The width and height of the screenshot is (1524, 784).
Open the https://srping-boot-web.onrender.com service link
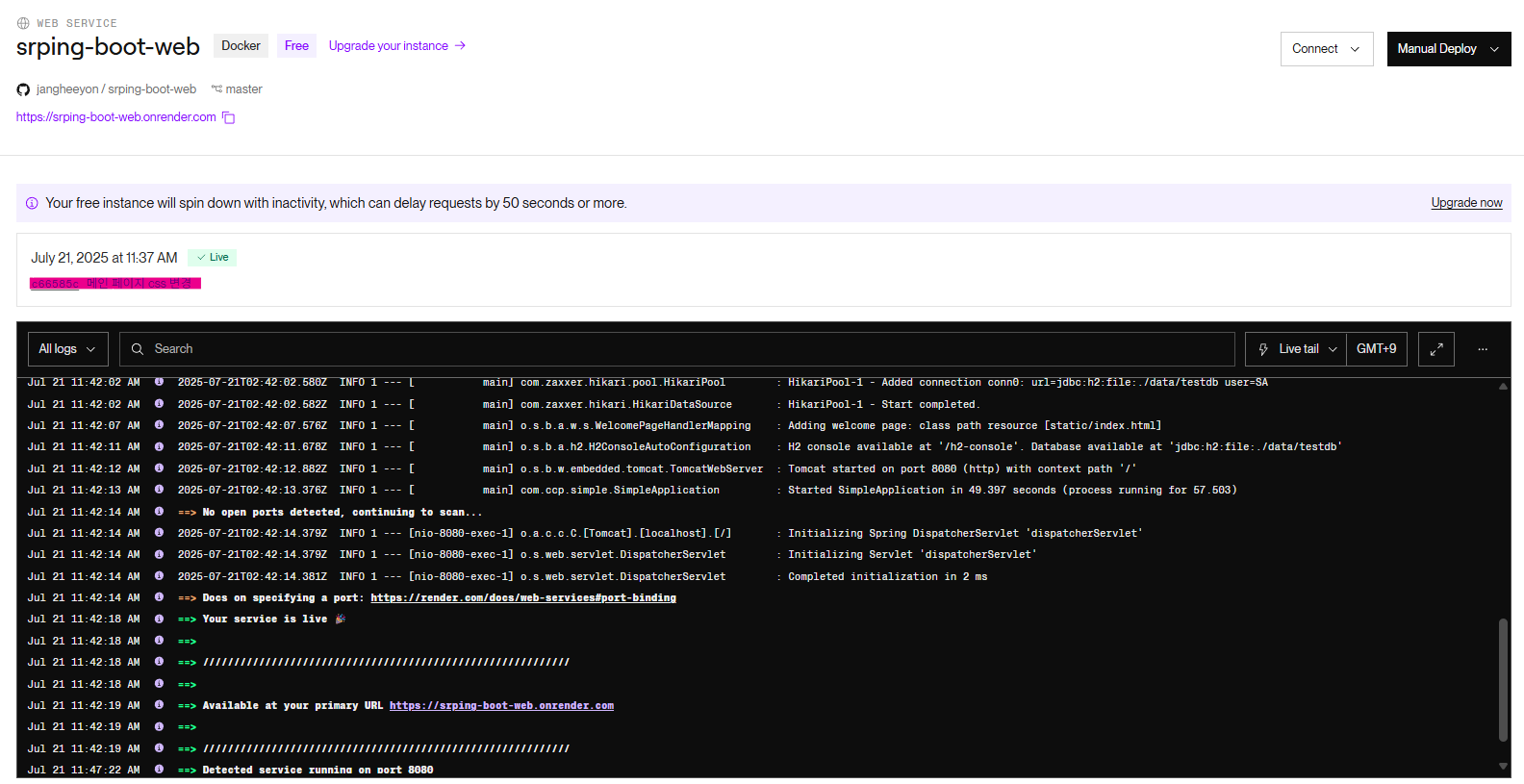pos(116,117)
